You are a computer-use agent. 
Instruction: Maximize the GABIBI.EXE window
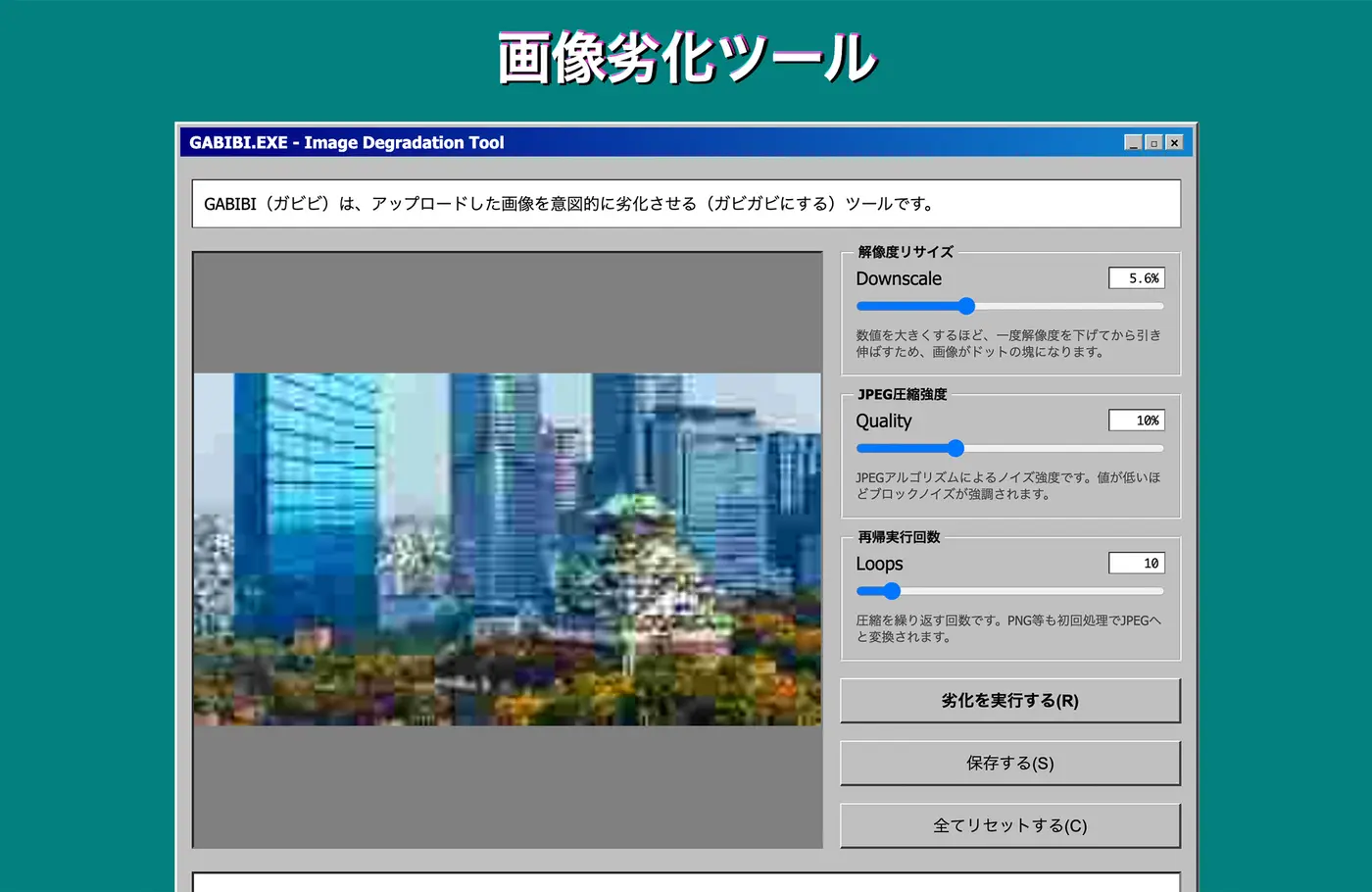[1153, 142]
